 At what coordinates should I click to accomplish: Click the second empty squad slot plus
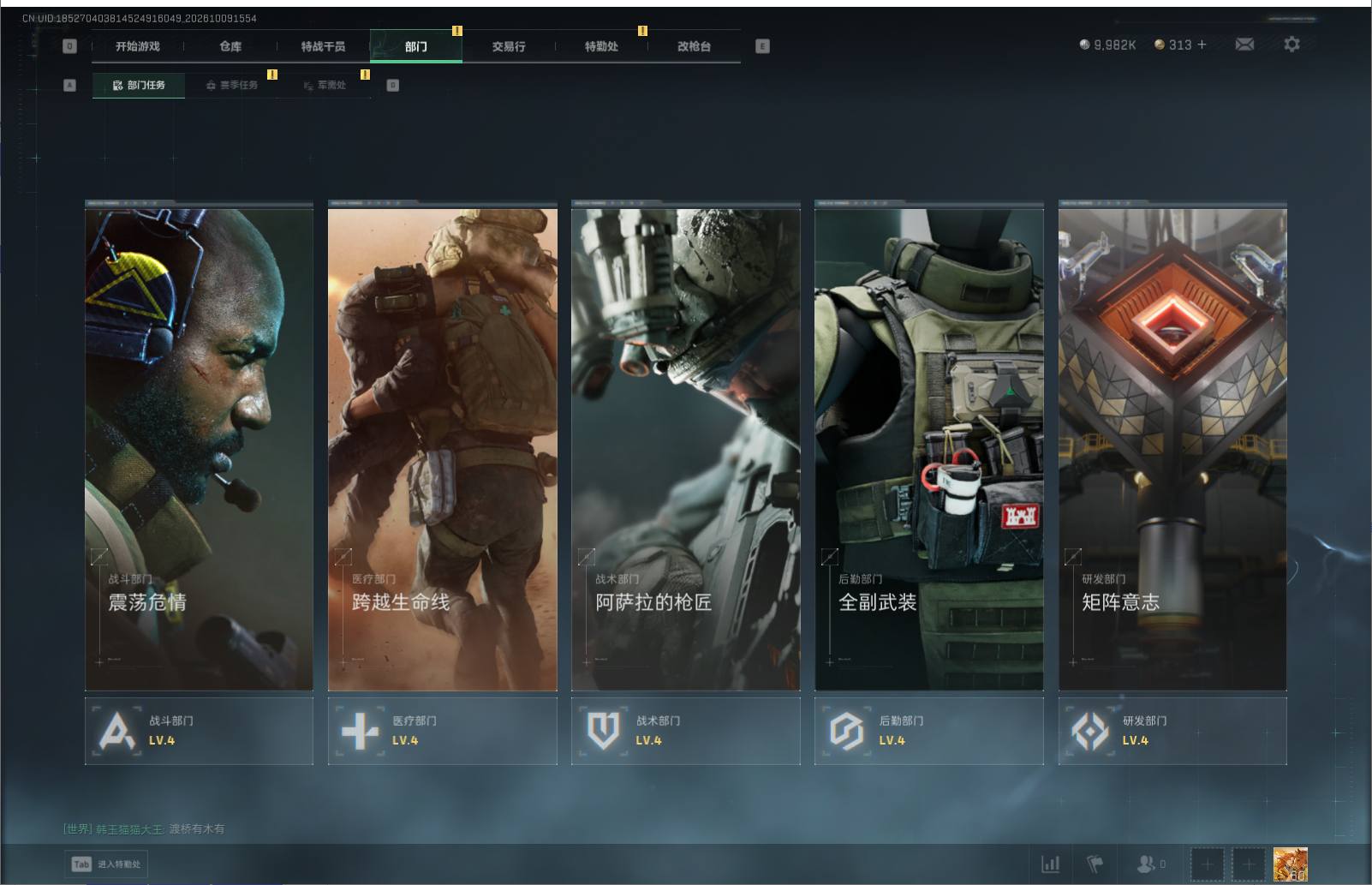(x=1249, y=864)
